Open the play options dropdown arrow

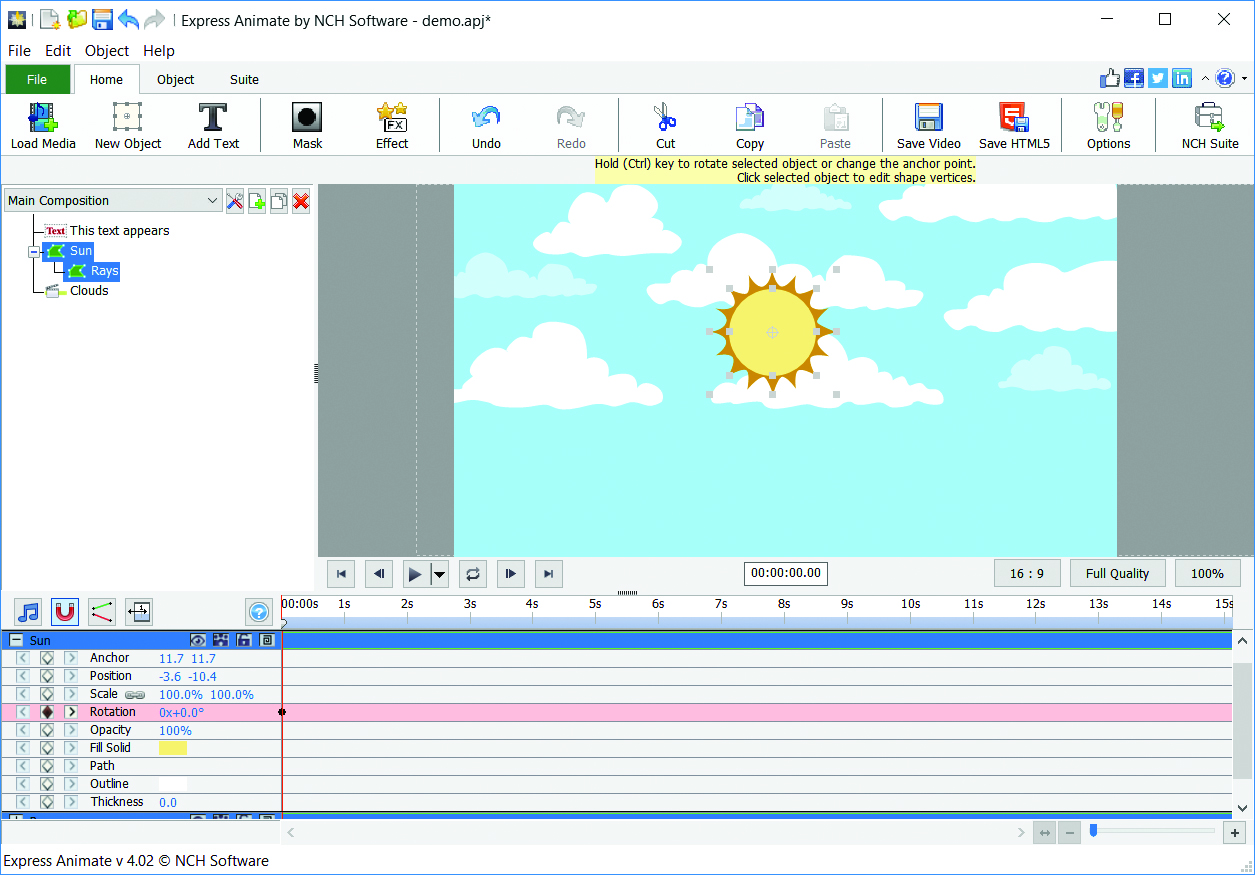tap(439, 574)
